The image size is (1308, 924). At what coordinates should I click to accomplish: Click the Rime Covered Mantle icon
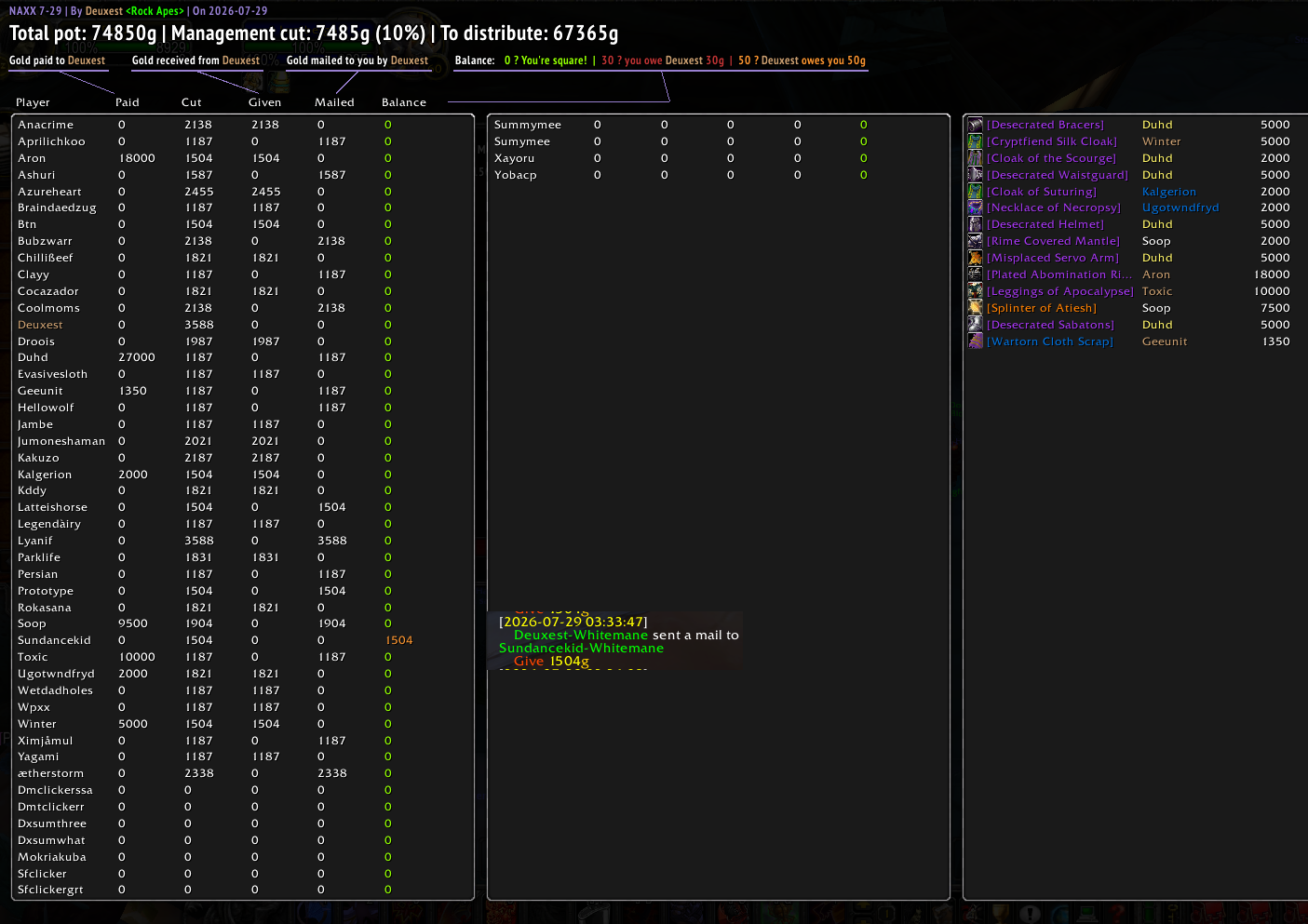click(975, 241)
